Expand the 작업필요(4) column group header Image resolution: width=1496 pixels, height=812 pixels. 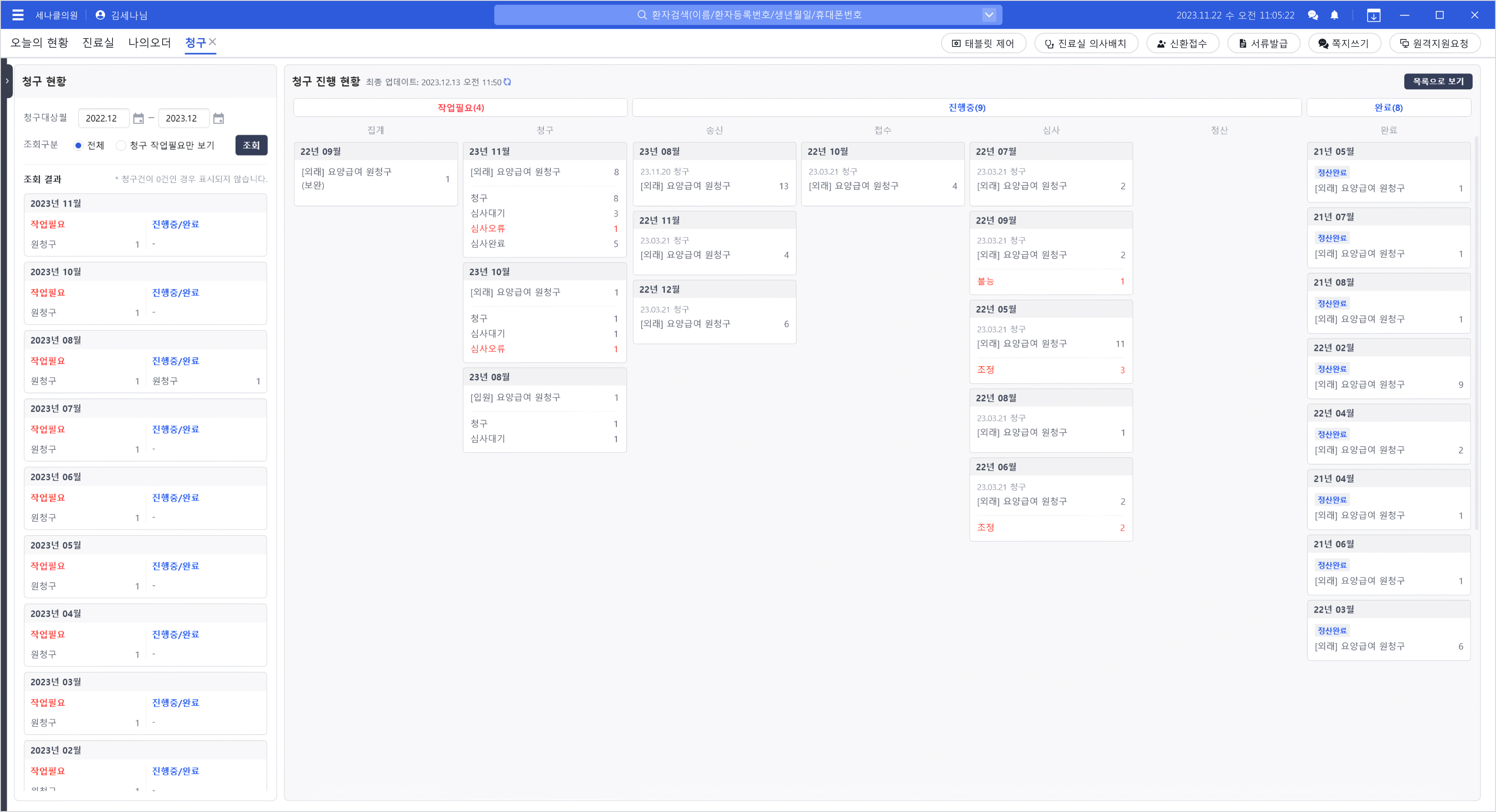(x=460, y=108)
